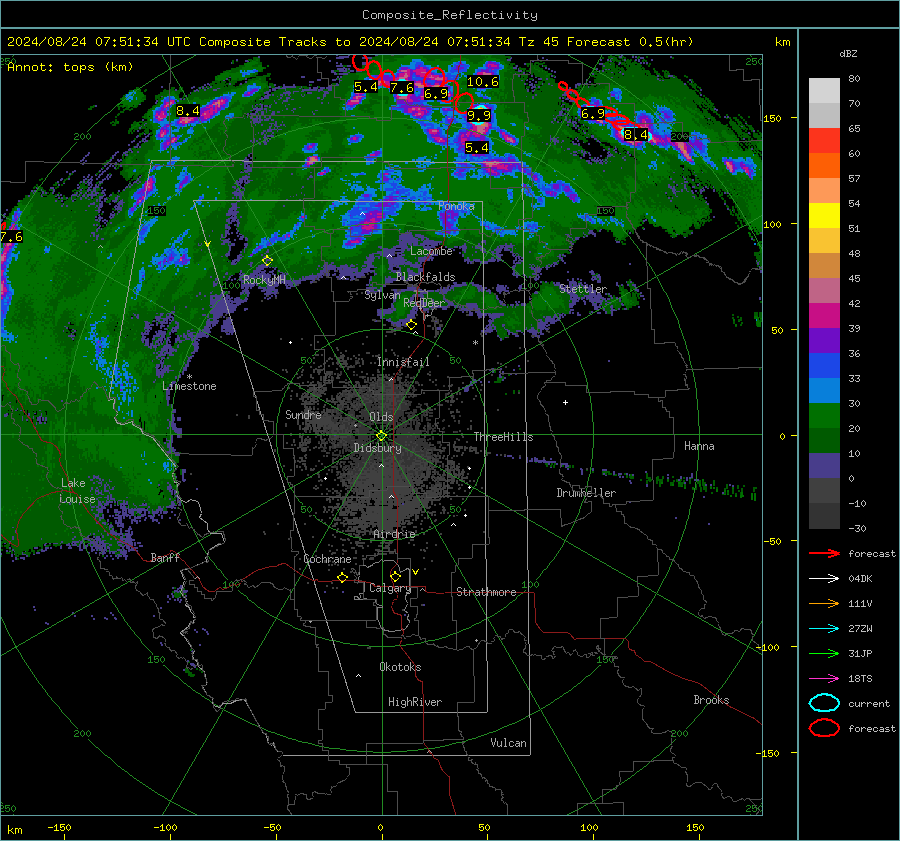Click the Ponoka city label

coord(456,206)
